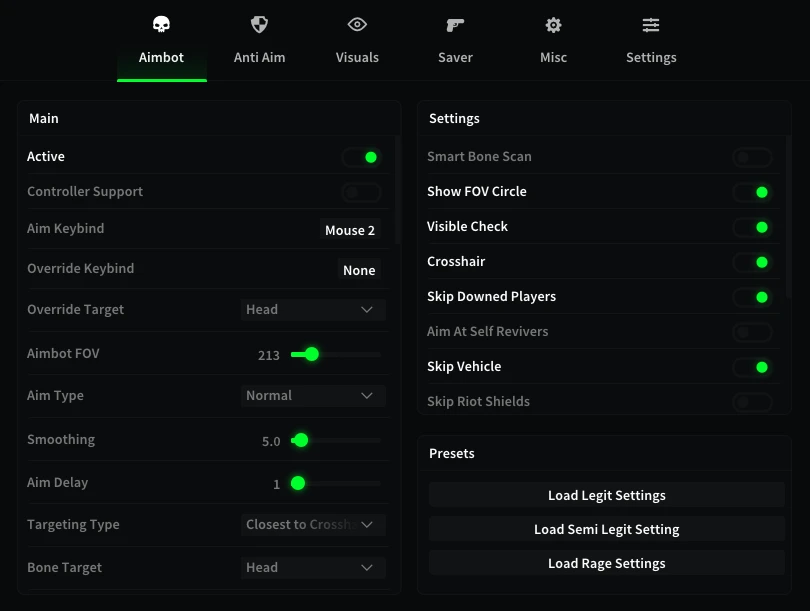Click the Settings panel vertical scrollbar
The height and width of the screenshot is (611, 810).
[788, 217]
